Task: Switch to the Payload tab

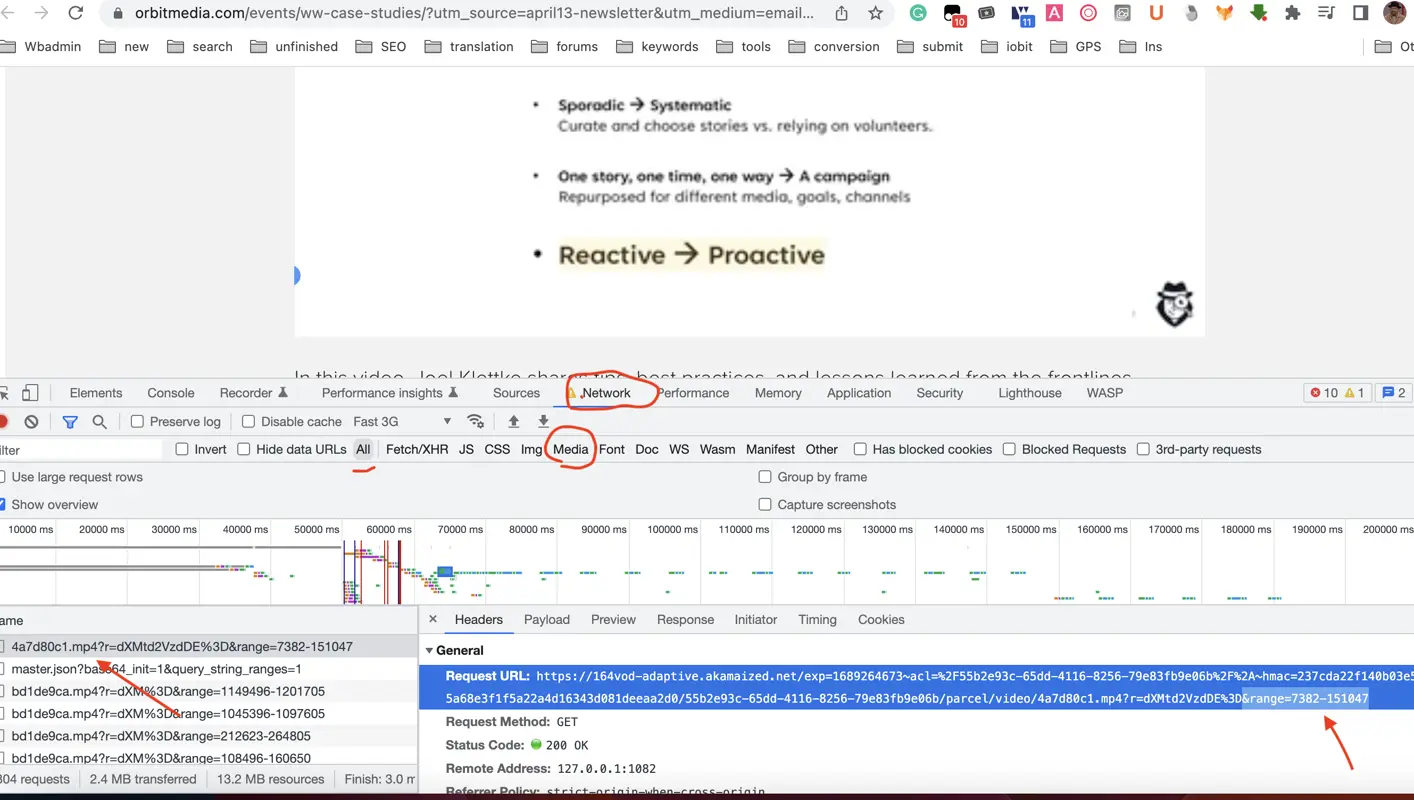Action: coord(546,619)
